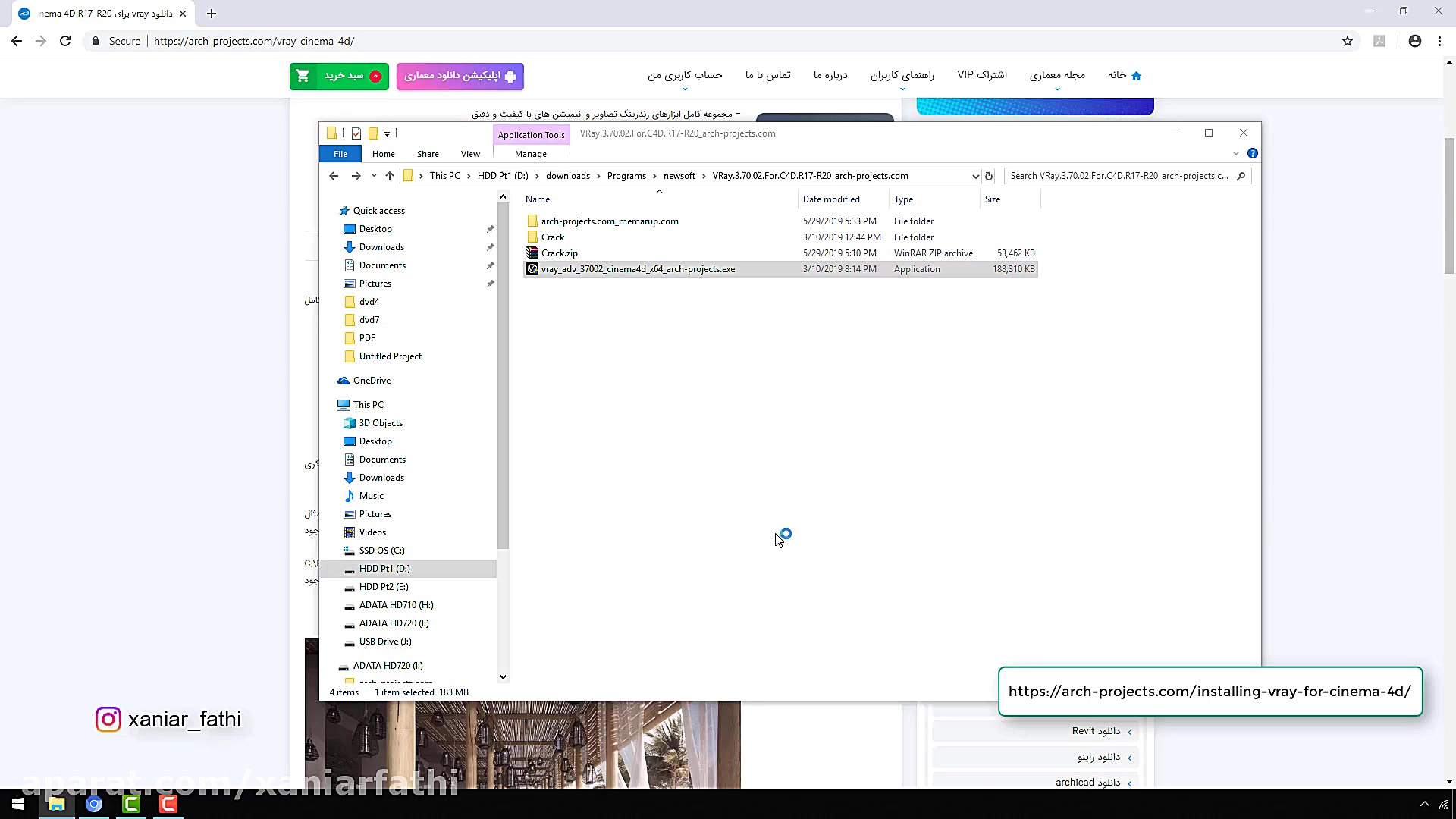Refresh the Explorer folder view
1456x819 pixels.
(989, 176)
